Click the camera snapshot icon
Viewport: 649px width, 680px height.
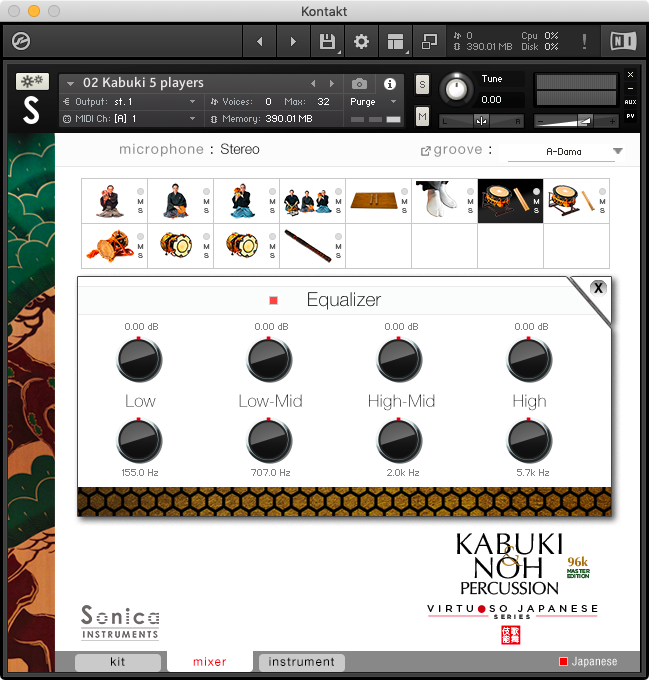[359, 83]
